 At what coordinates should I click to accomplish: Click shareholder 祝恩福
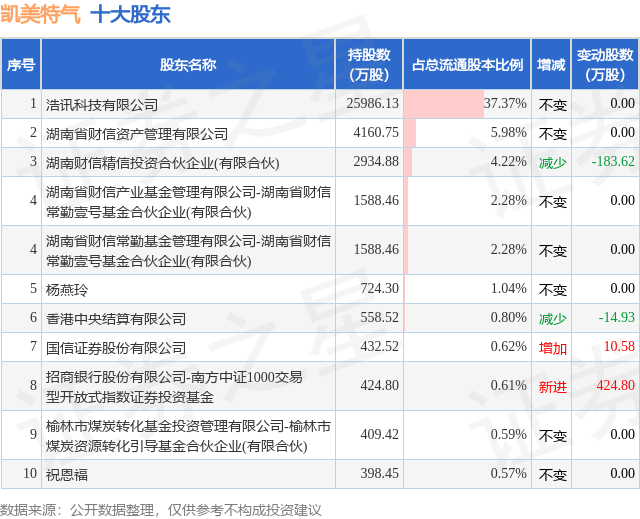pyautogui.click(x=67, y=475)
